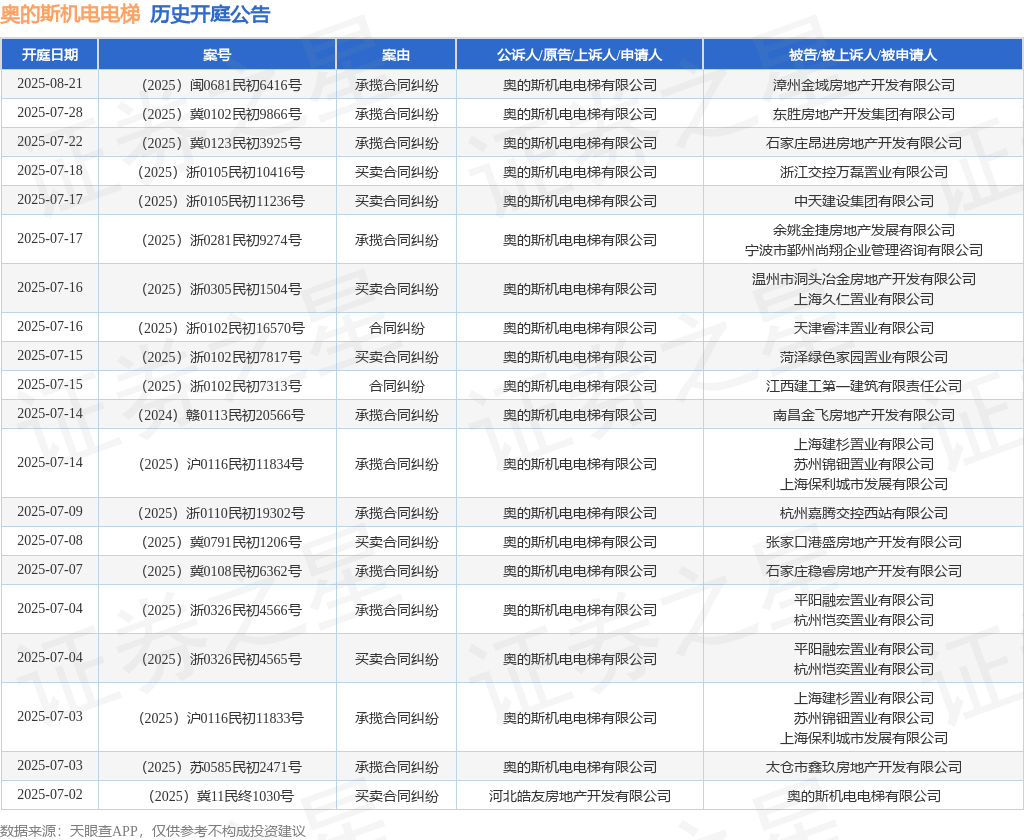Viewport: 1024px width, 840px height.
Task: Click the orange title 奥的斯机电电梯
Action: pyautogui.click(x=70, y=14)
